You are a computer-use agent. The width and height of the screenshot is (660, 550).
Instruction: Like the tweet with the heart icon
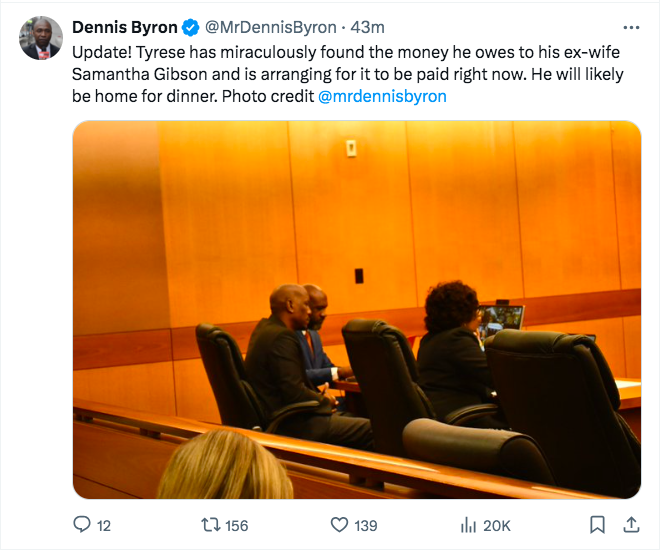339,525
